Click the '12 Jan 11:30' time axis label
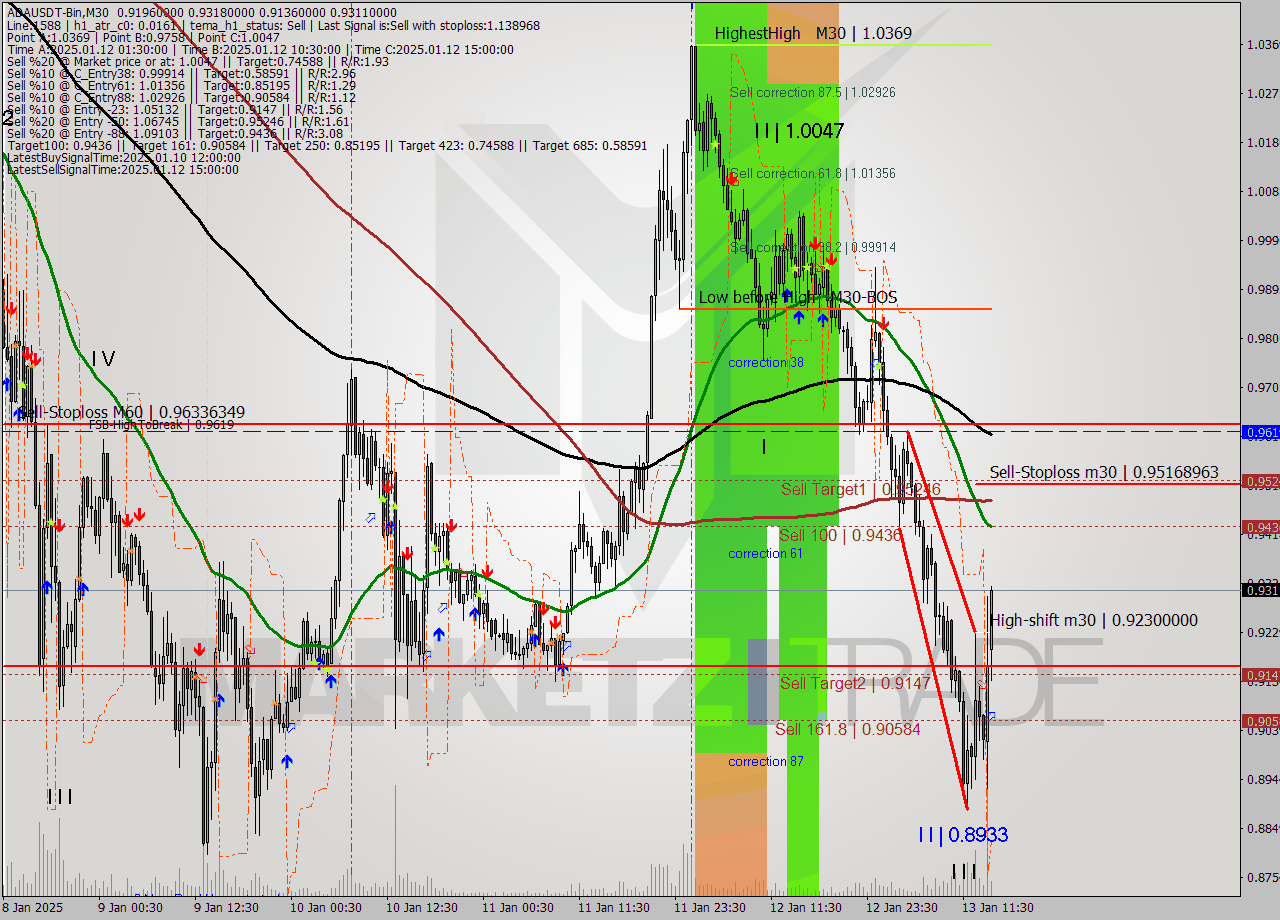The image size is (1280, 920). 807,907
